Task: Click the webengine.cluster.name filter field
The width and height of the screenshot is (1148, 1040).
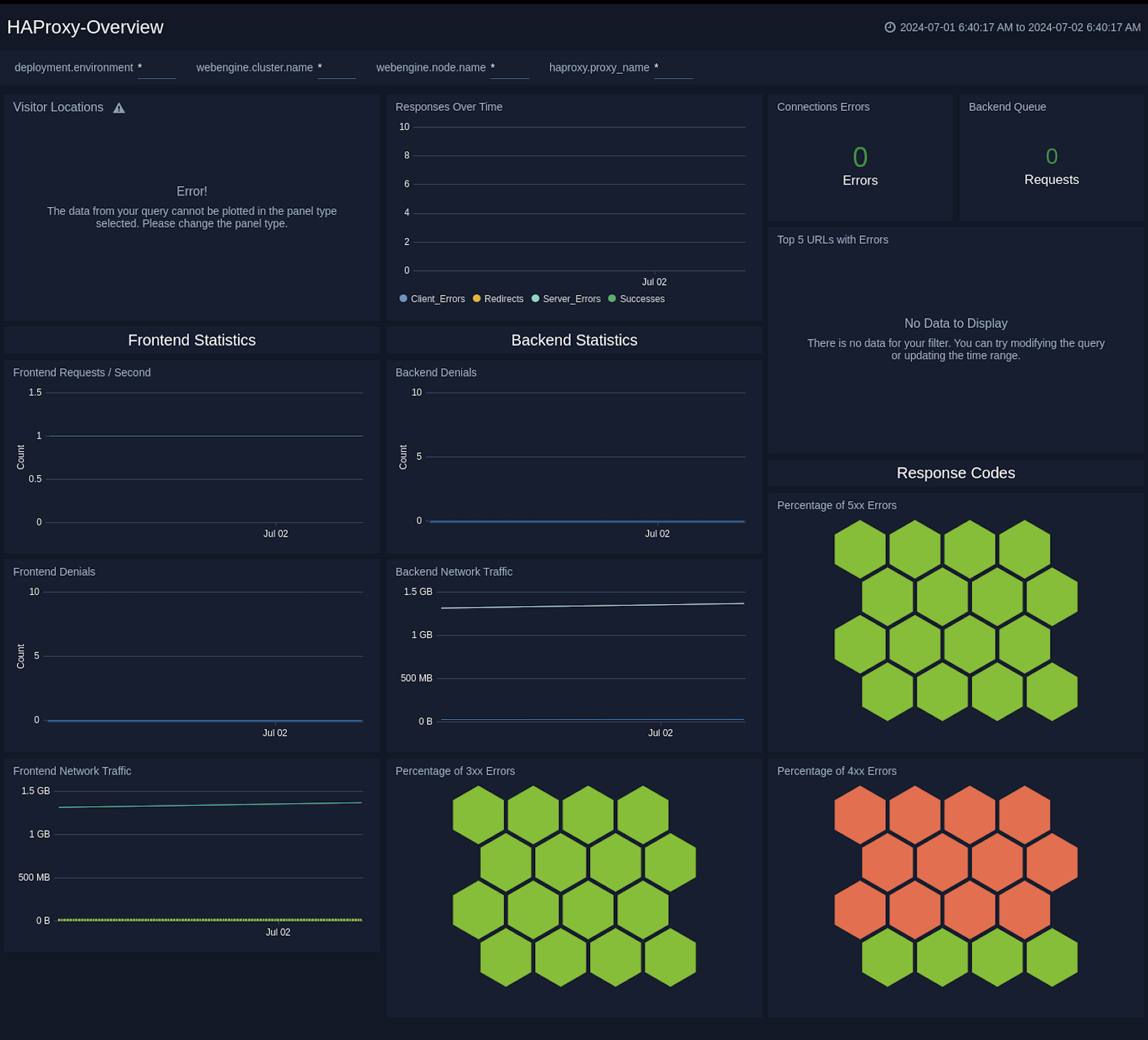Action: pos(337,69)
